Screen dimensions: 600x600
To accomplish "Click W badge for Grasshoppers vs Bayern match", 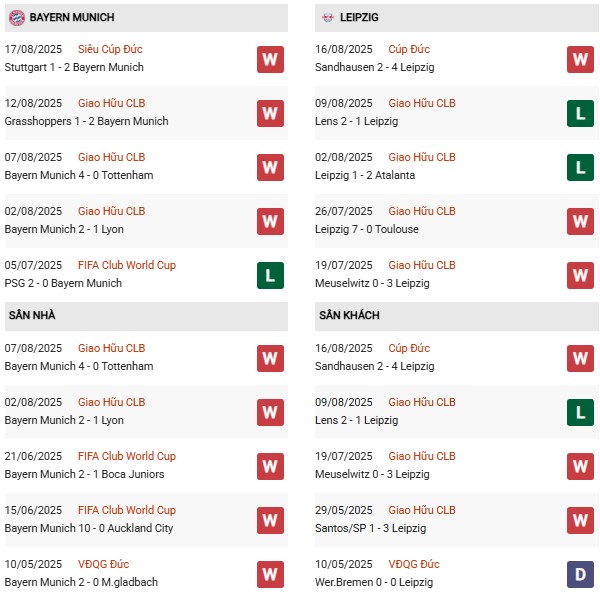I will (x=270, y=113).
